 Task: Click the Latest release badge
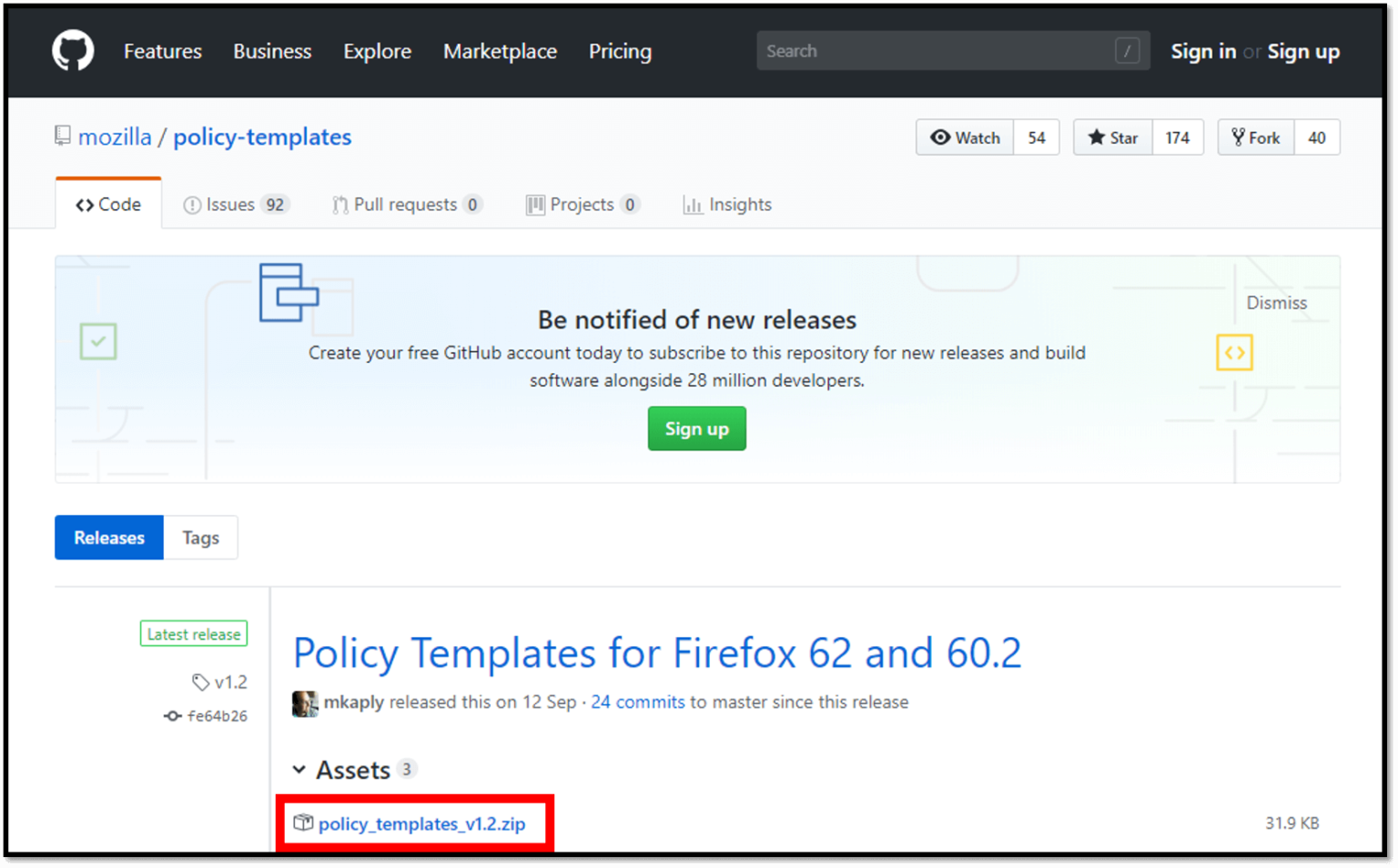pos(194,634)
